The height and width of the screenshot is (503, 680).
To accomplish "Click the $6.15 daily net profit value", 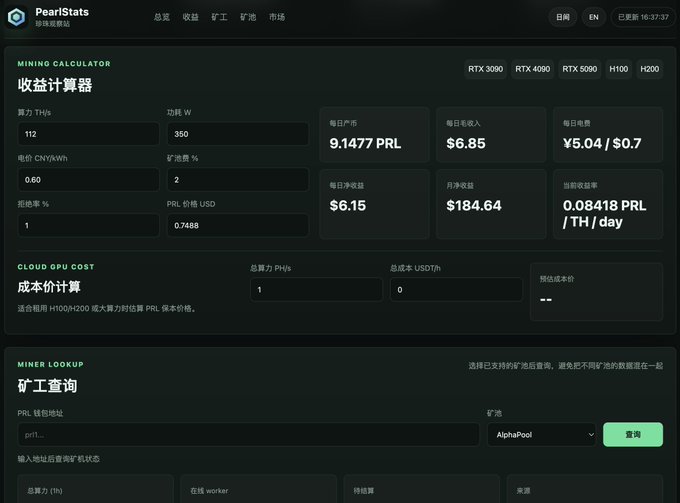I will coord(347,206).
